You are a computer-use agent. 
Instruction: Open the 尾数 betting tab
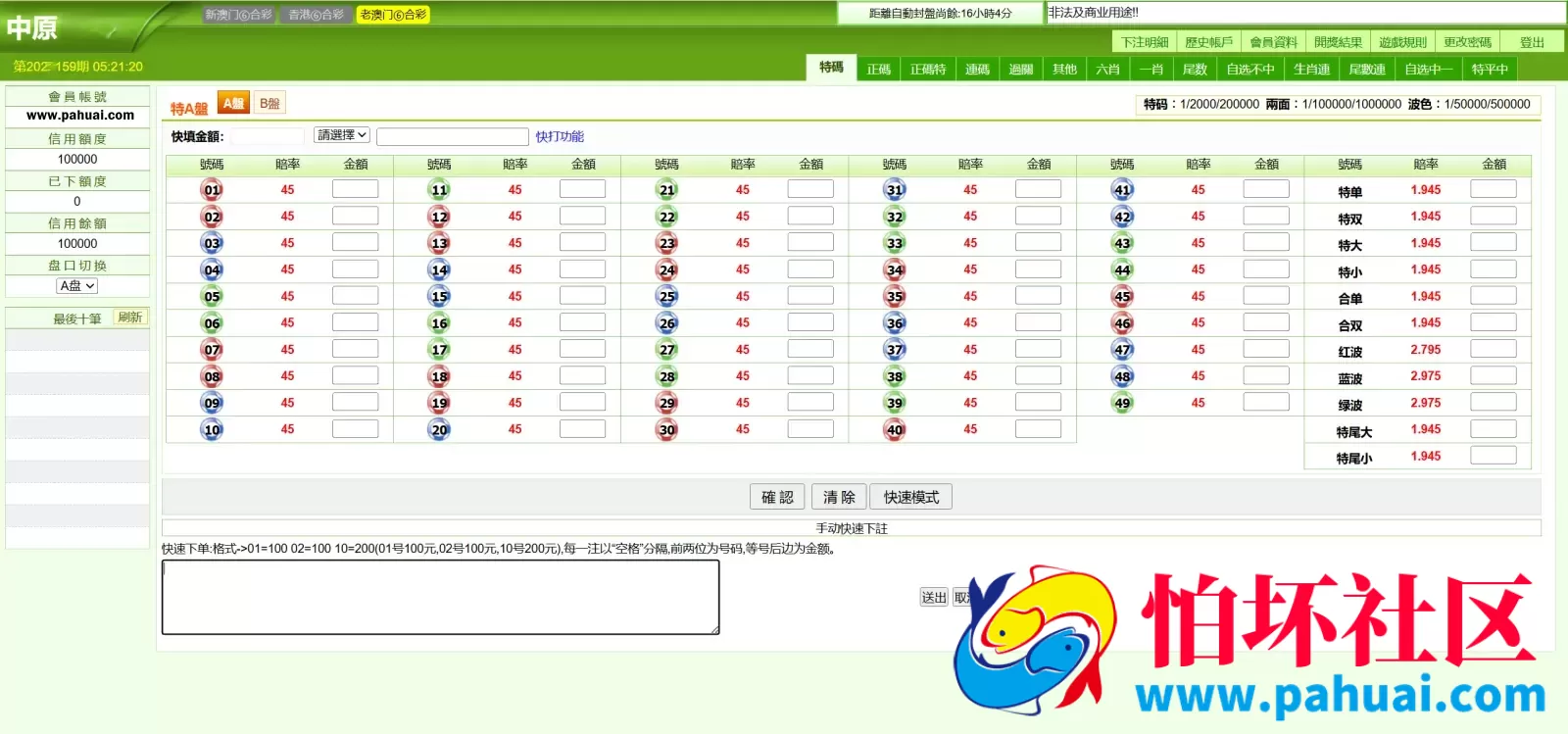pos(1195,70)
